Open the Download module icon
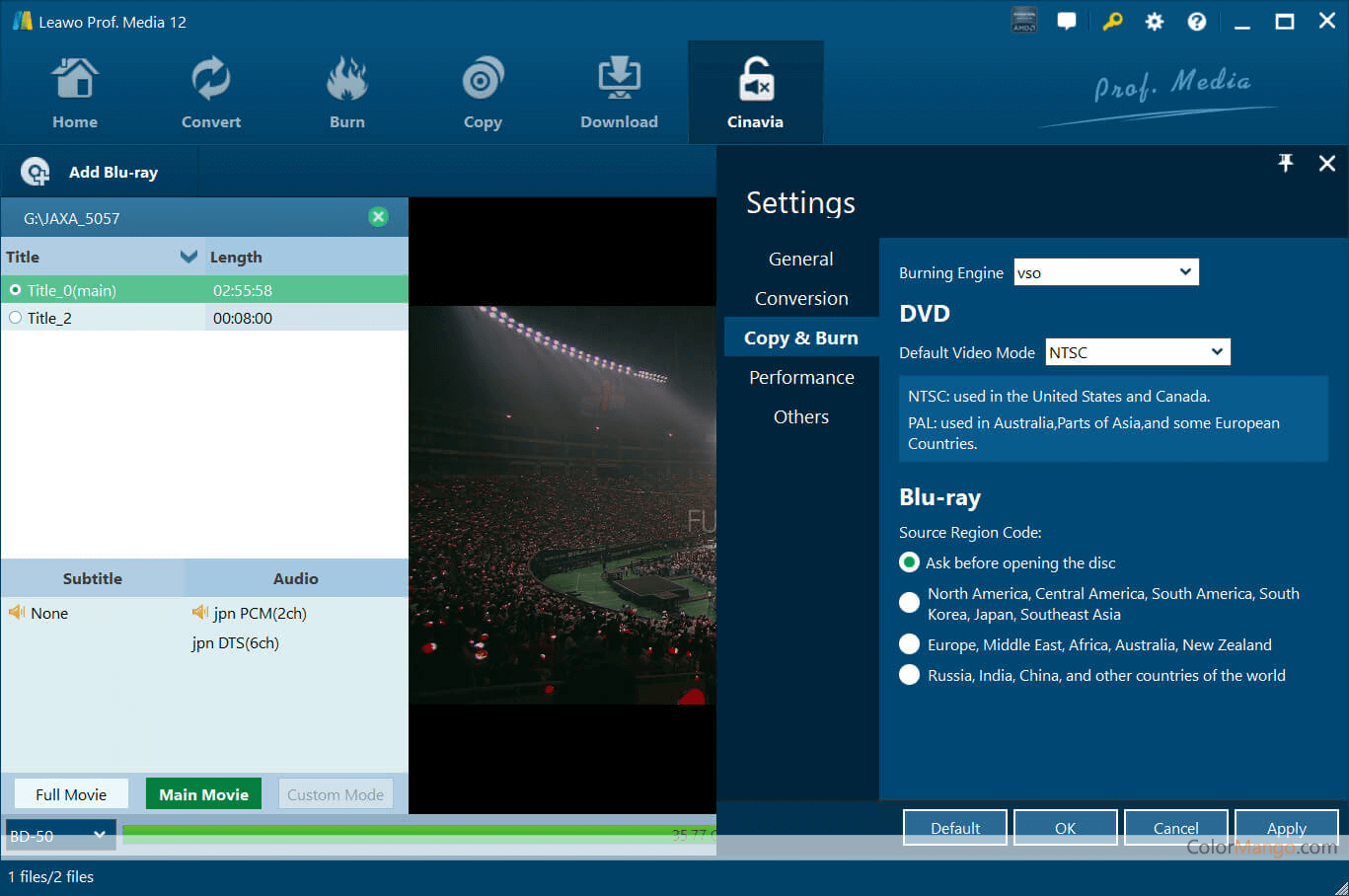Image resolution: width=1349 pixels, height=896 pixels. (619, 80)
